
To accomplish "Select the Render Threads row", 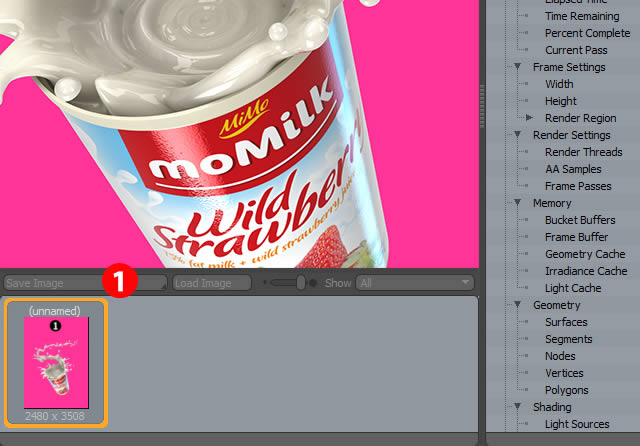I will (x=584, y=152).
